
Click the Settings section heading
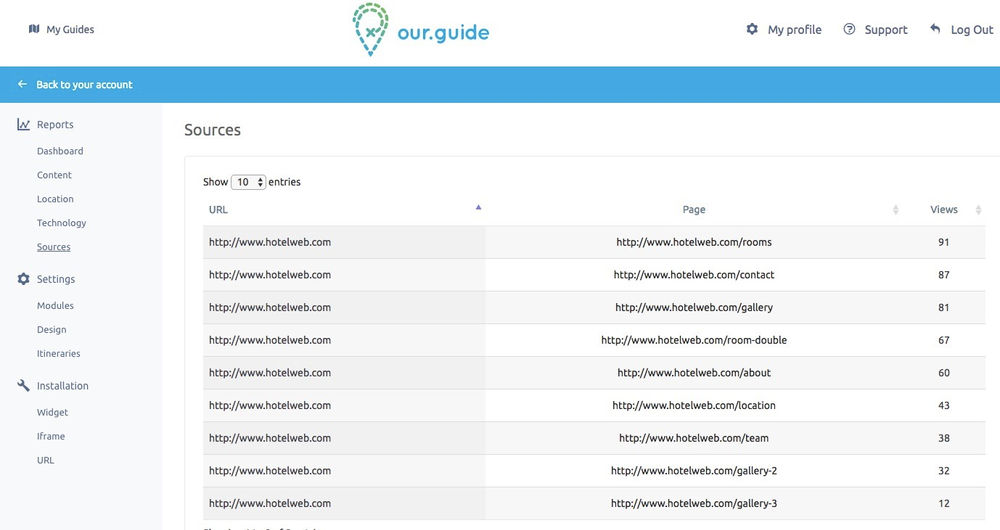55,279
